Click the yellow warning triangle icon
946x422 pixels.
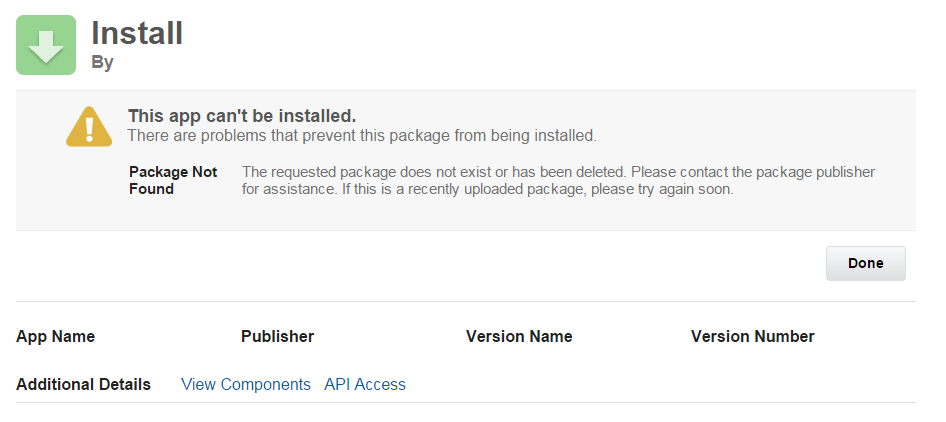coord(89,127)
